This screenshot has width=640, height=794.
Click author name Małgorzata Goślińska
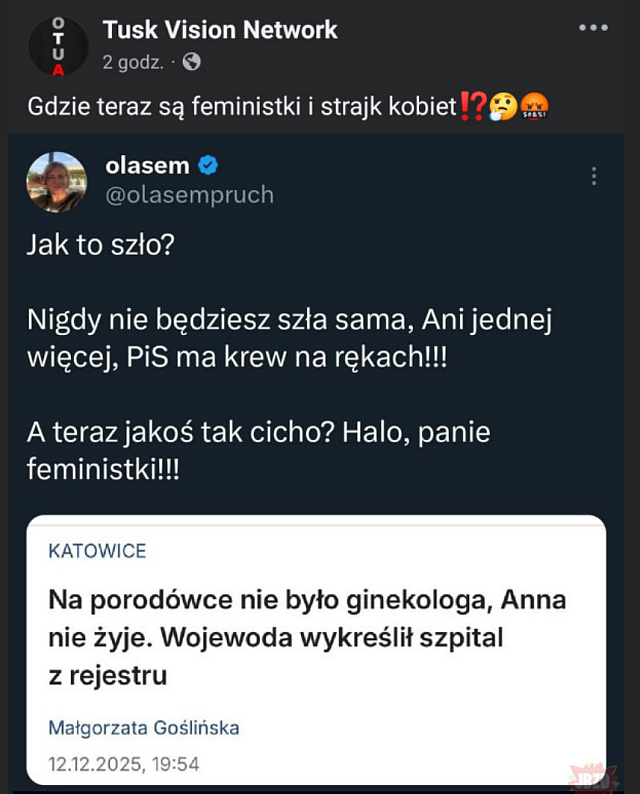[x=144, y=727]
